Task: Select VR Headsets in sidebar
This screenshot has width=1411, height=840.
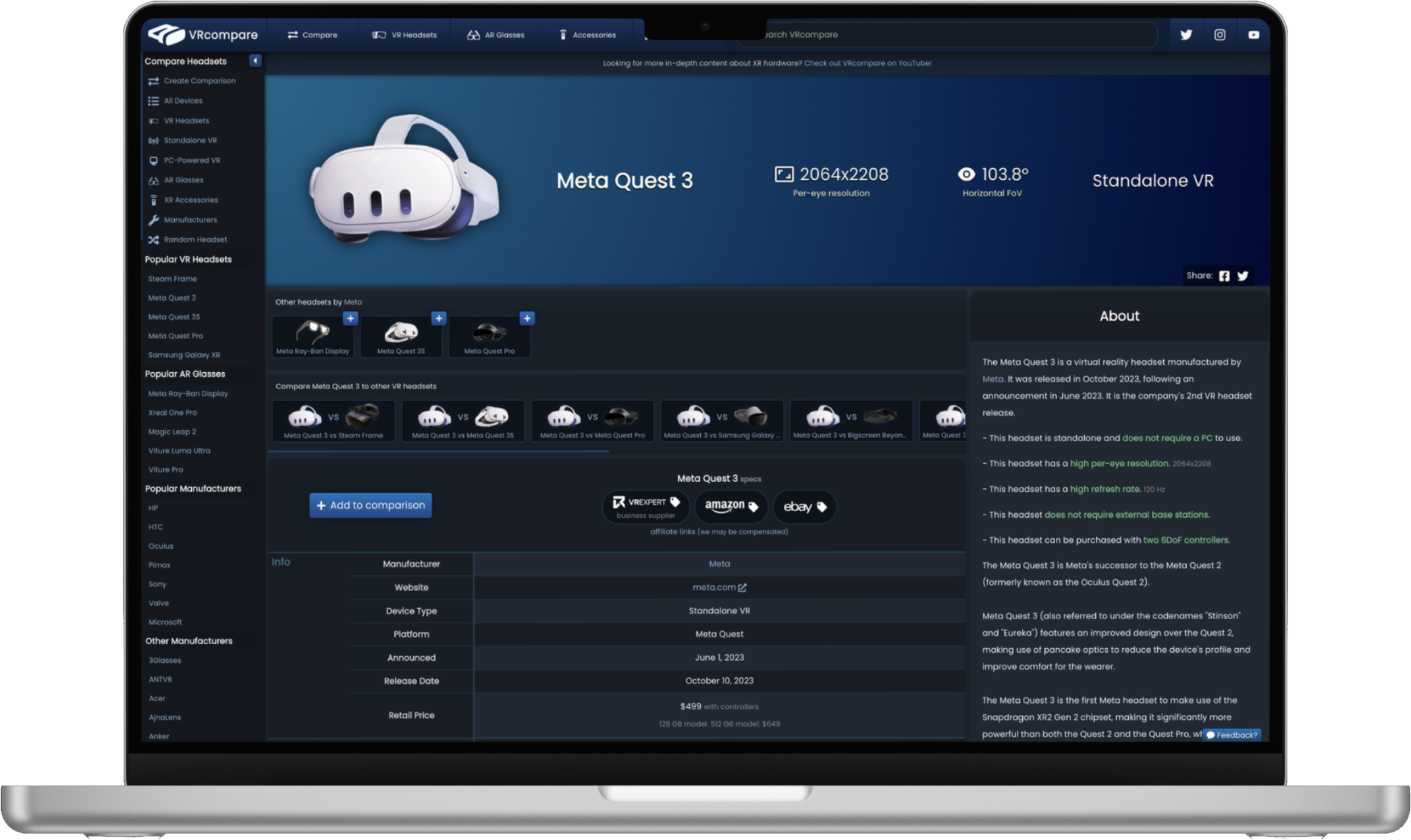Action: pos(179,121)
